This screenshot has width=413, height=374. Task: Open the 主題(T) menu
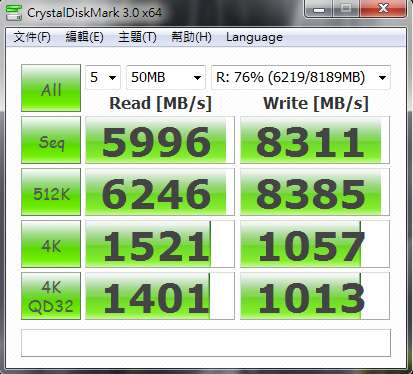click(137, 37)
